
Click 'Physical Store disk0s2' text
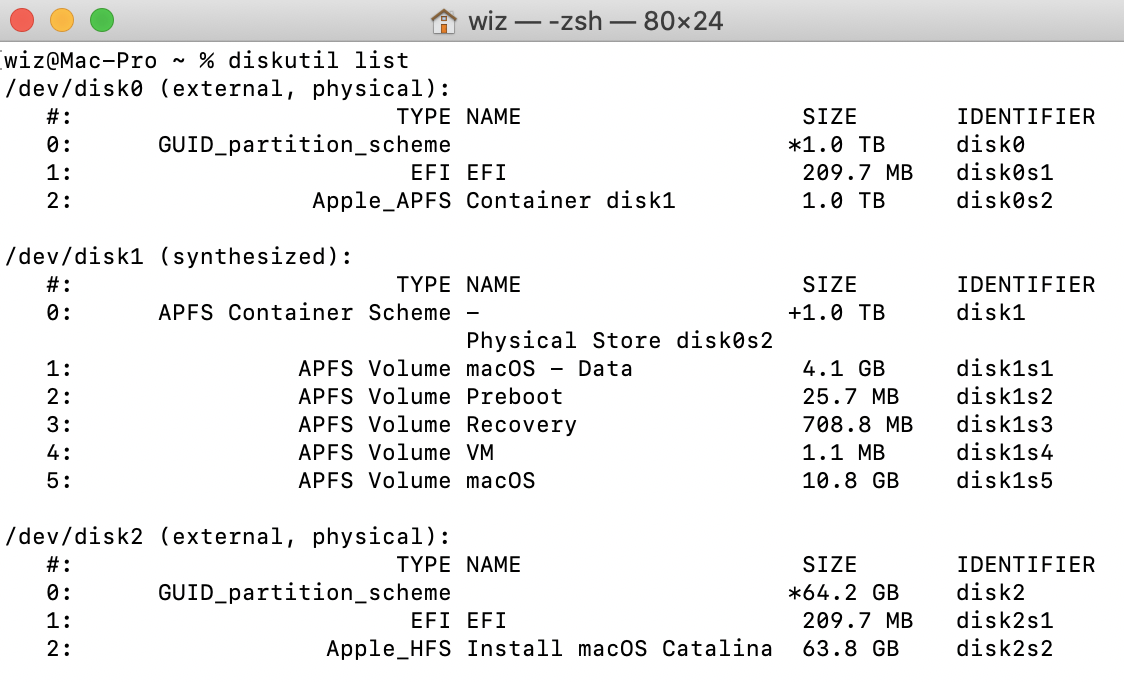tap(619, 341)
